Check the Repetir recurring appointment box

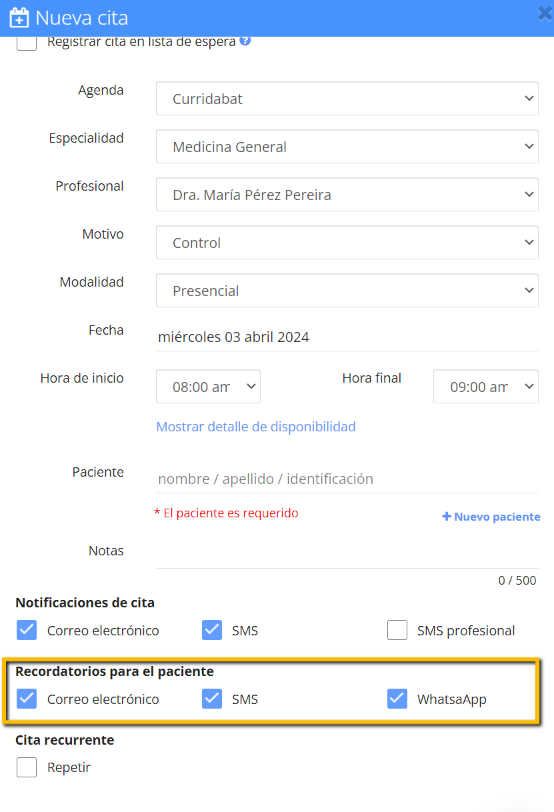tap(26, 767)
